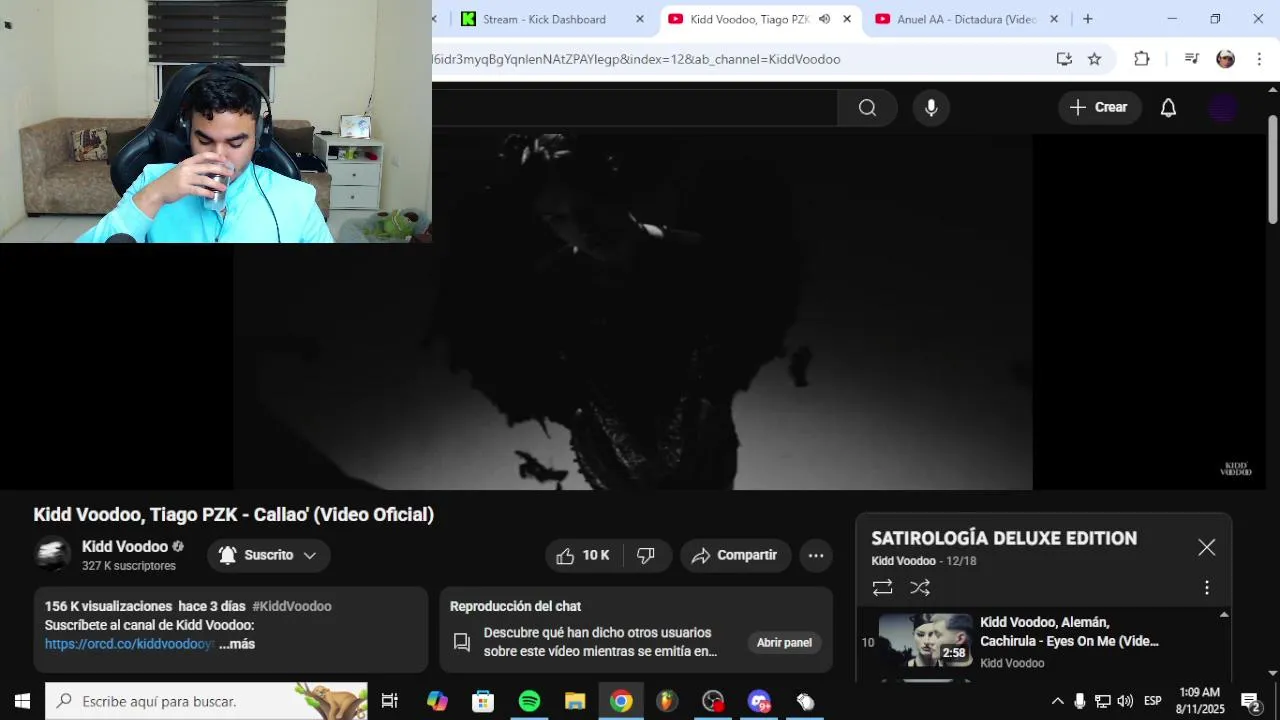
Task: Open the Windows Start menu
Action: 22,701
